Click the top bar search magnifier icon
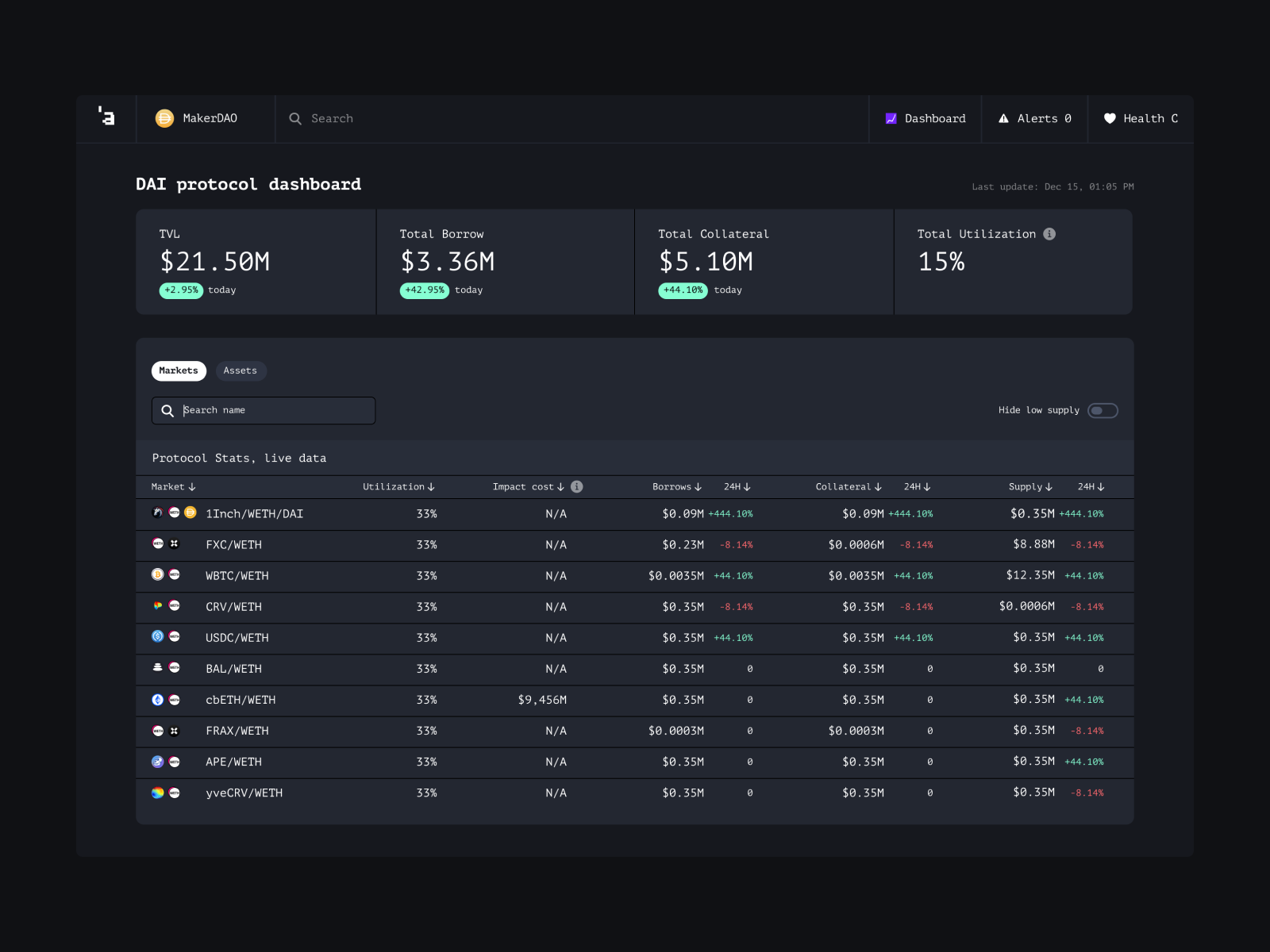 point(295,118)
